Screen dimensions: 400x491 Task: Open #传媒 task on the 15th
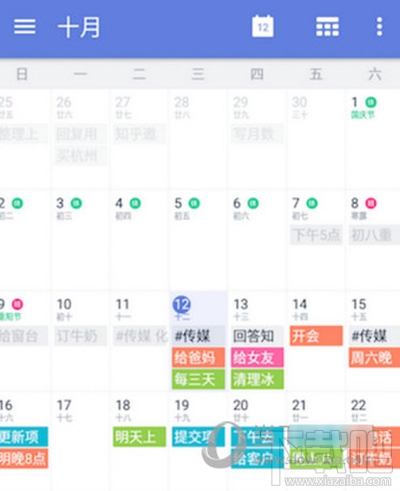tap(374, 336)
